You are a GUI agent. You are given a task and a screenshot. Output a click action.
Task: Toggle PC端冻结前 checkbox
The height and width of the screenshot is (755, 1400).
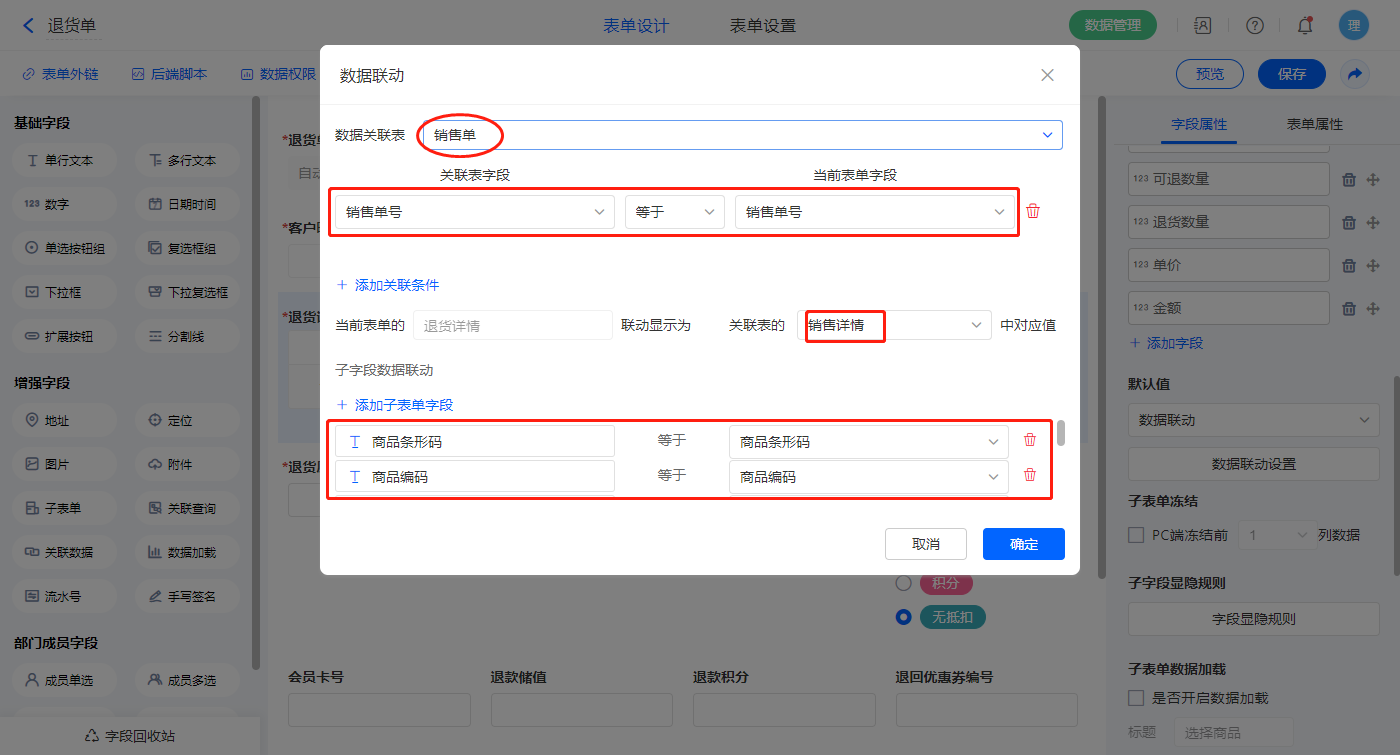coord(1136,535)
